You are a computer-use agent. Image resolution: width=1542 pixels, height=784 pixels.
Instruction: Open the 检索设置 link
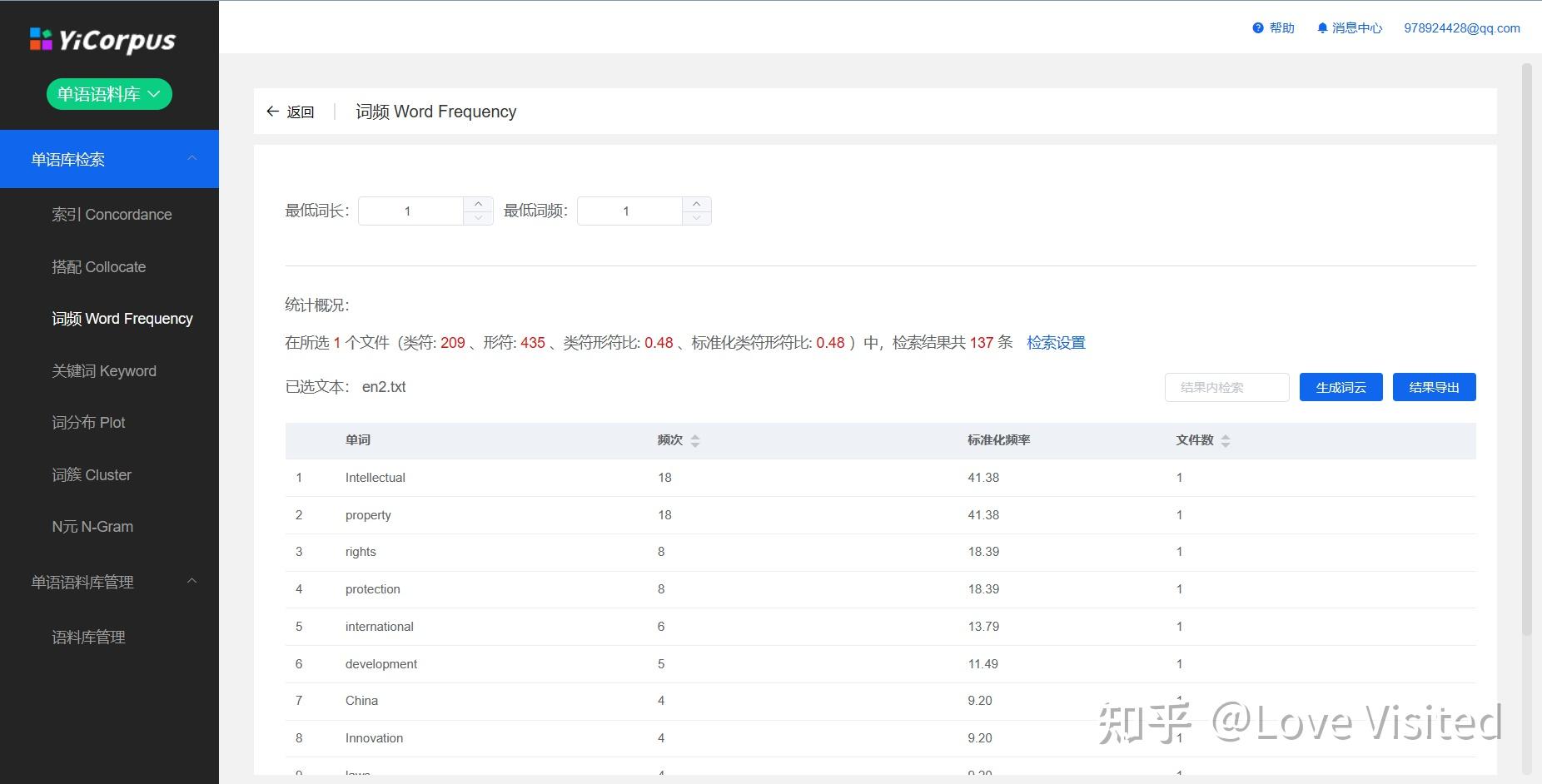tap(1056, 343)
